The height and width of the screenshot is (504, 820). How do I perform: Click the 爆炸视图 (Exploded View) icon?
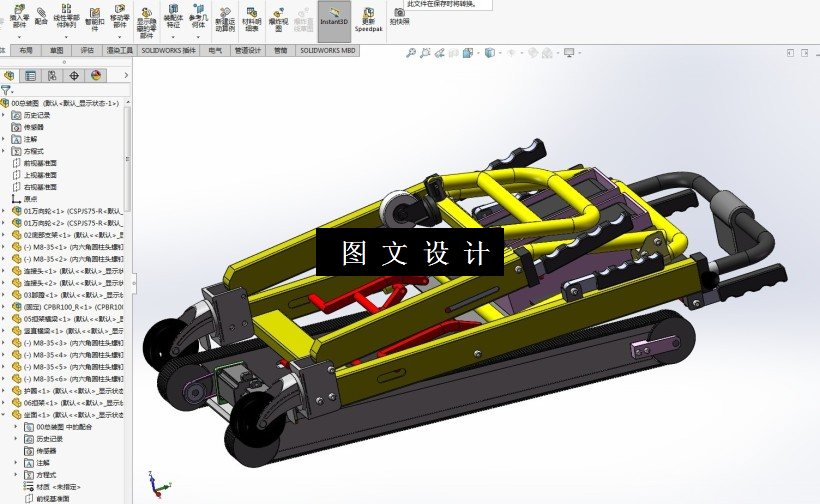tap(278, 13)
